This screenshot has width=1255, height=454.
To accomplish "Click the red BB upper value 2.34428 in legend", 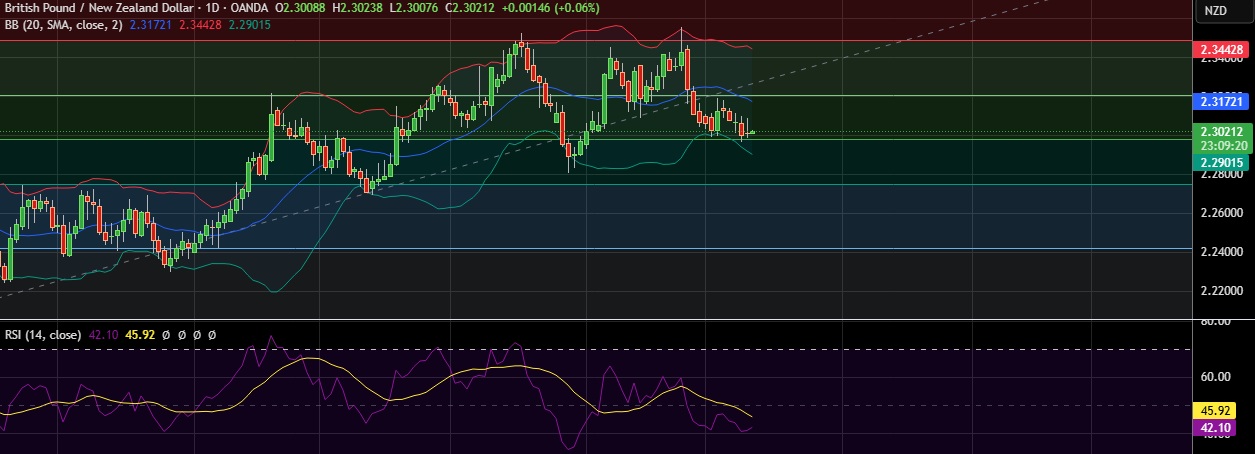I will (200, 26).
